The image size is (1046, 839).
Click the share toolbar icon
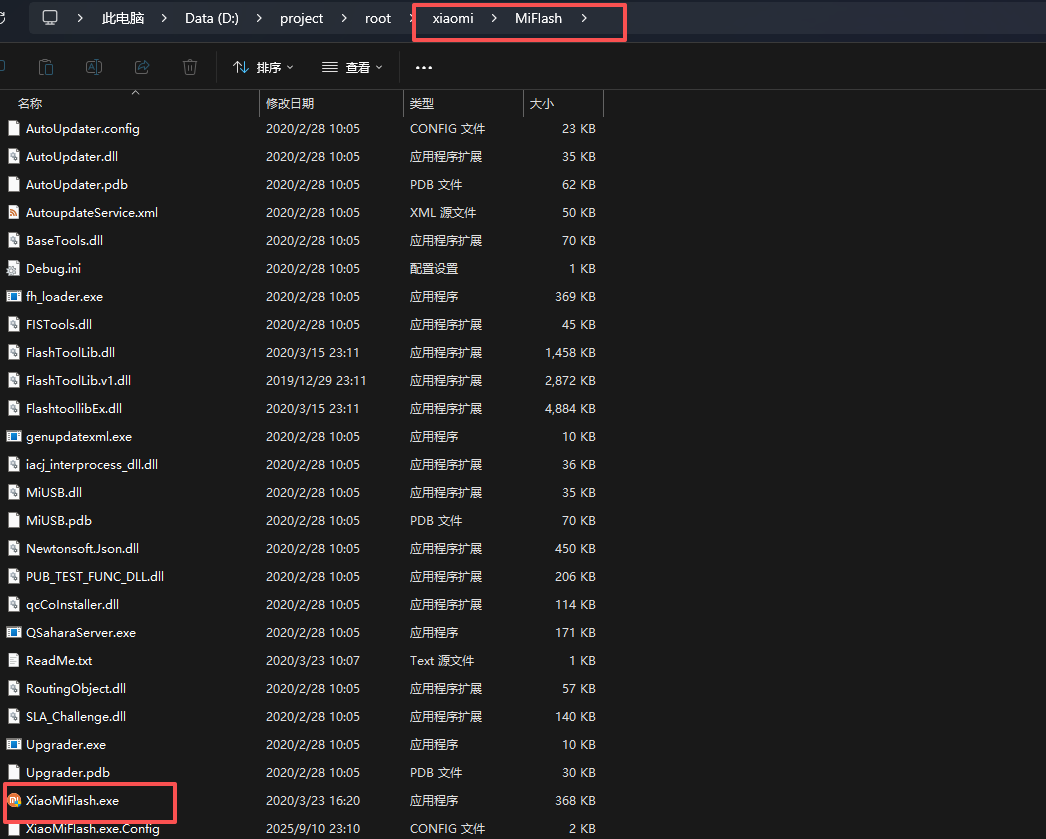tap(142, 67)
